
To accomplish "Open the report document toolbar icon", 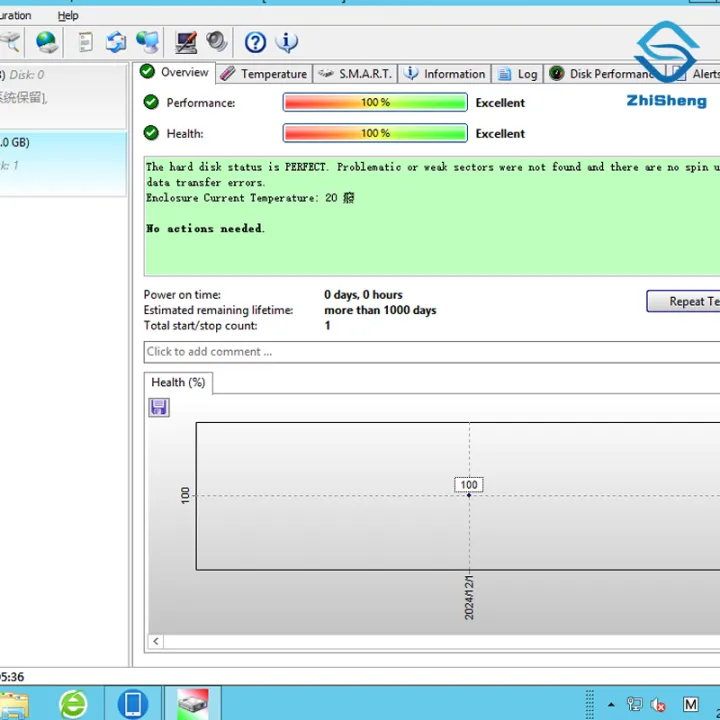I will pos(86,42).
